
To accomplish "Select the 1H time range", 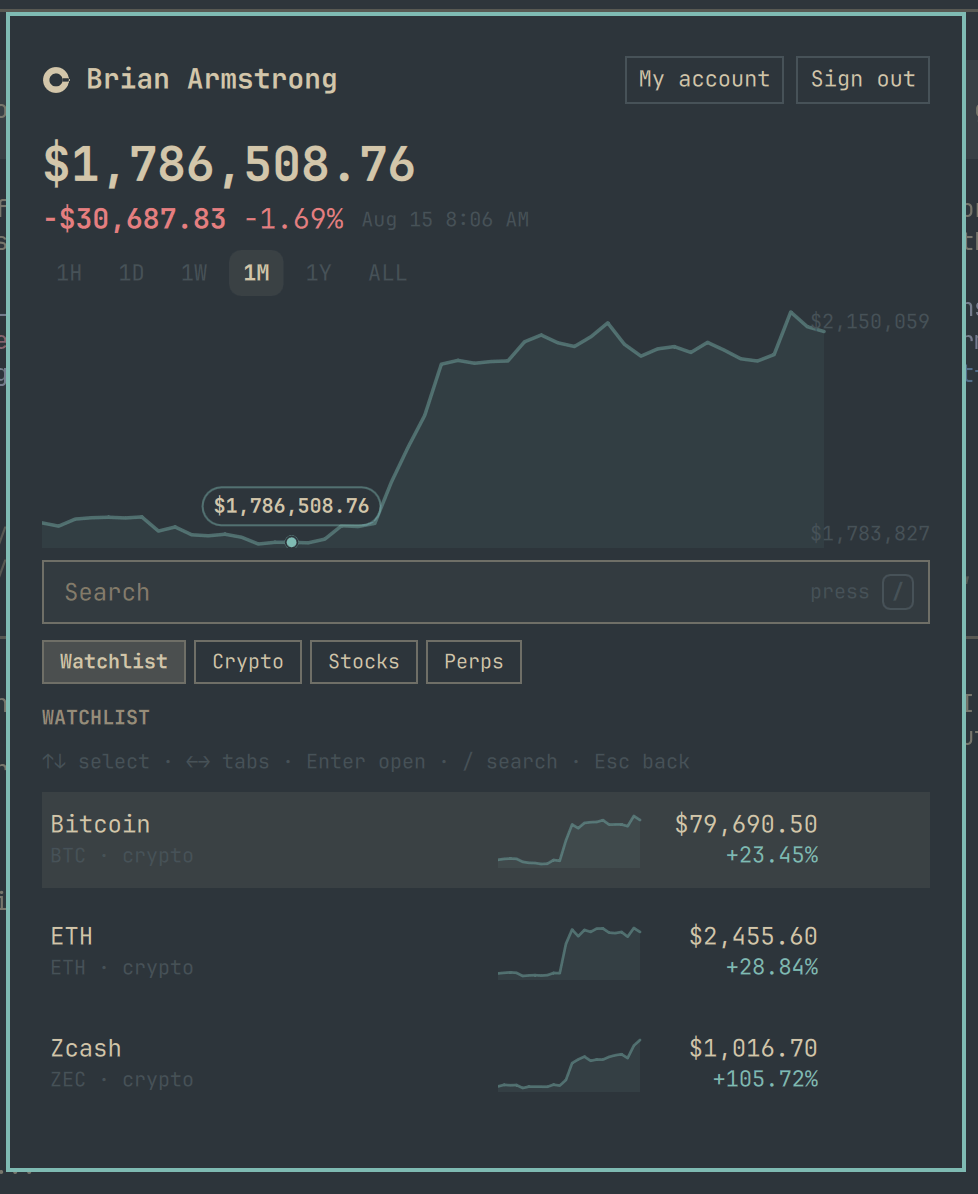I will (x=69, y=273).
